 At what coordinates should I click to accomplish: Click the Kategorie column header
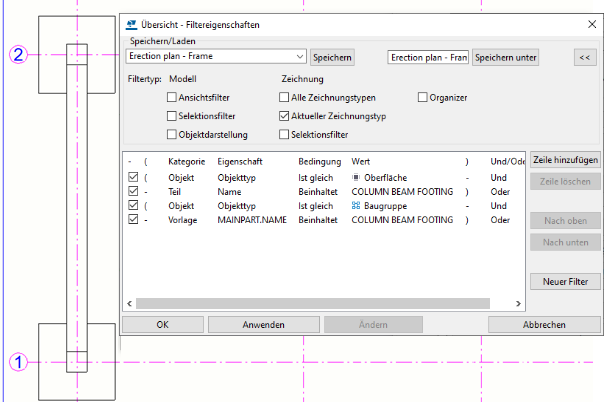(x=186, y=161)
